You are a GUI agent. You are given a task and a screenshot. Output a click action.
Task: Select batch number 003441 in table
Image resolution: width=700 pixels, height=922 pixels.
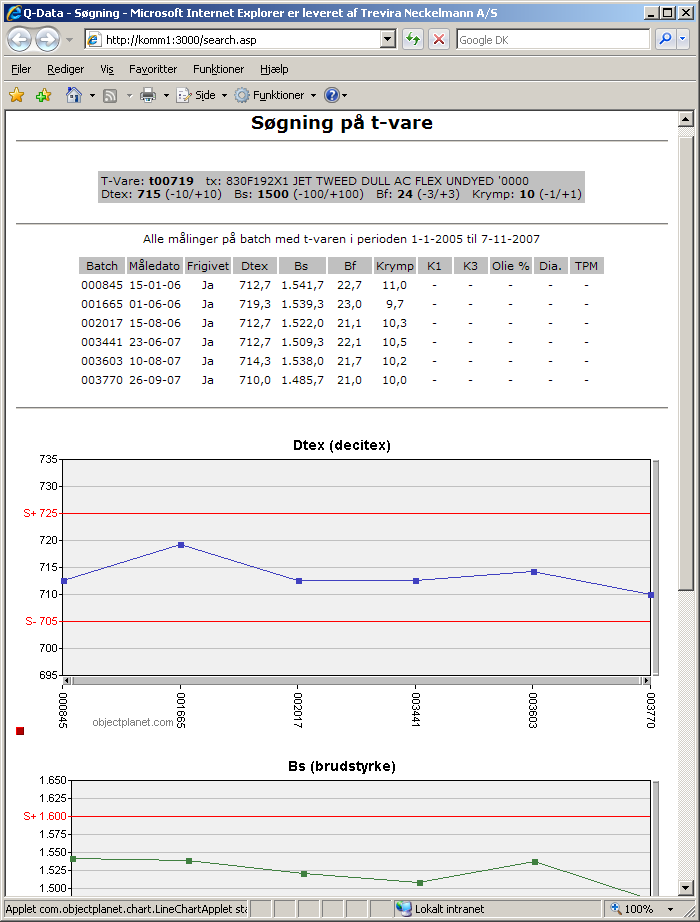[x=102, y=342]
